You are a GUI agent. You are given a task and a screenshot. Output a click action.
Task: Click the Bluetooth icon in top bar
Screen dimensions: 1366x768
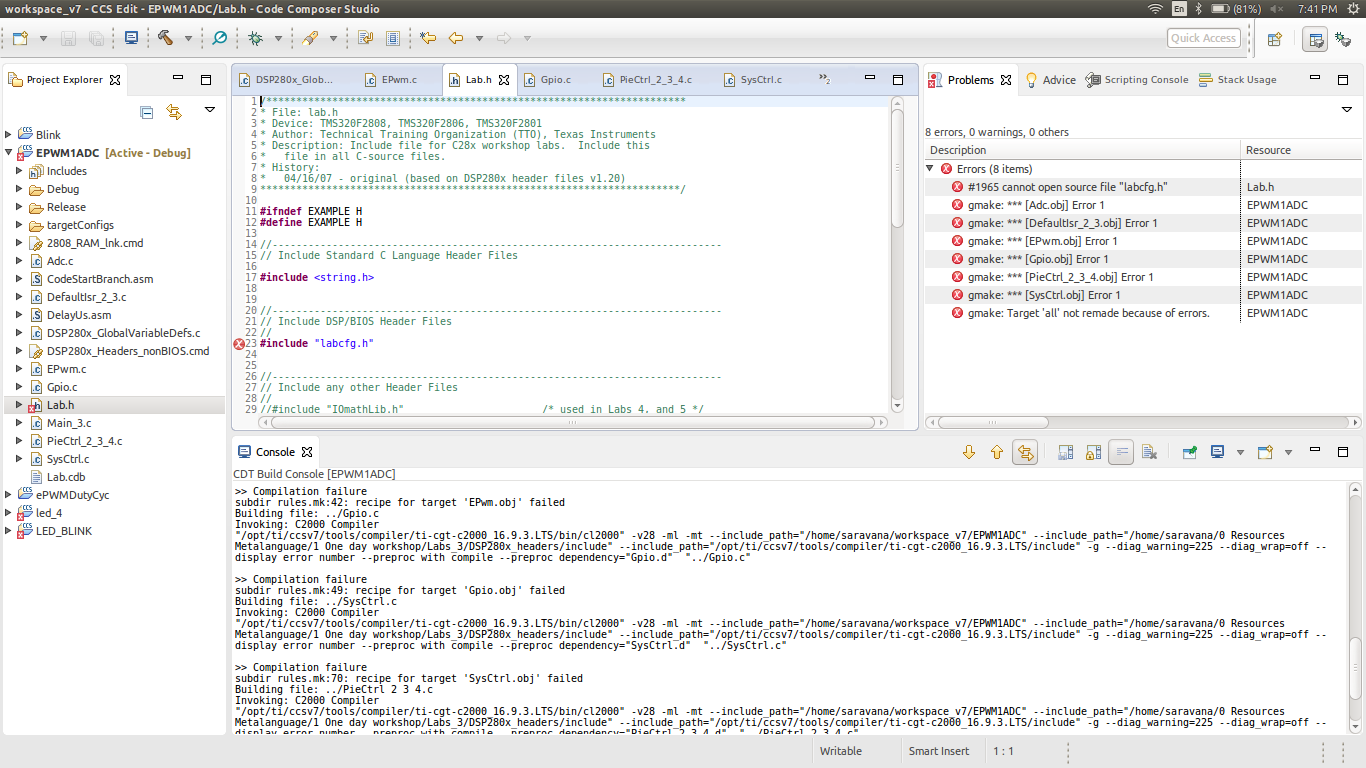pos(1199,9)
